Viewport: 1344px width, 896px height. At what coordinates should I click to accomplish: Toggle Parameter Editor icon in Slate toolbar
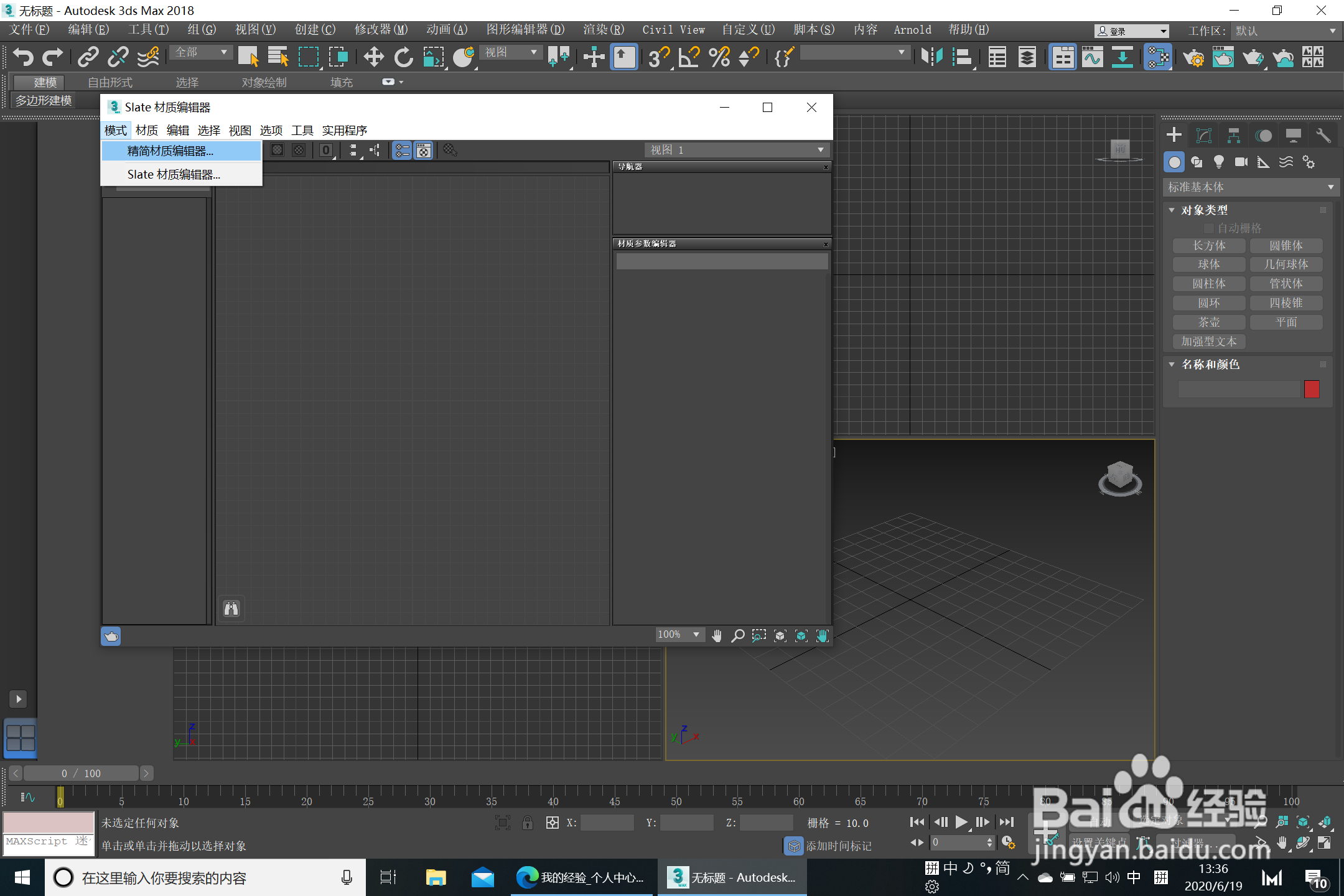[424, 150]
